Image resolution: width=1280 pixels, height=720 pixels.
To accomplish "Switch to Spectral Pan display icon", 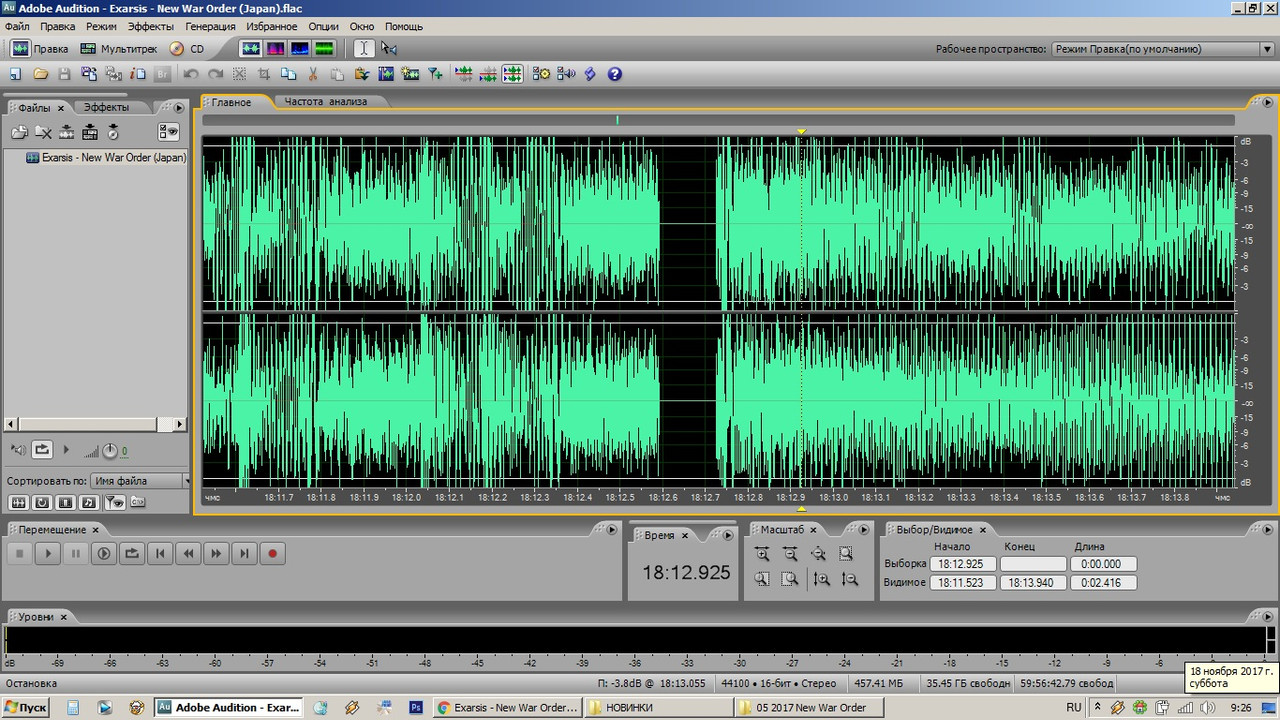I will tap(299, 48).
